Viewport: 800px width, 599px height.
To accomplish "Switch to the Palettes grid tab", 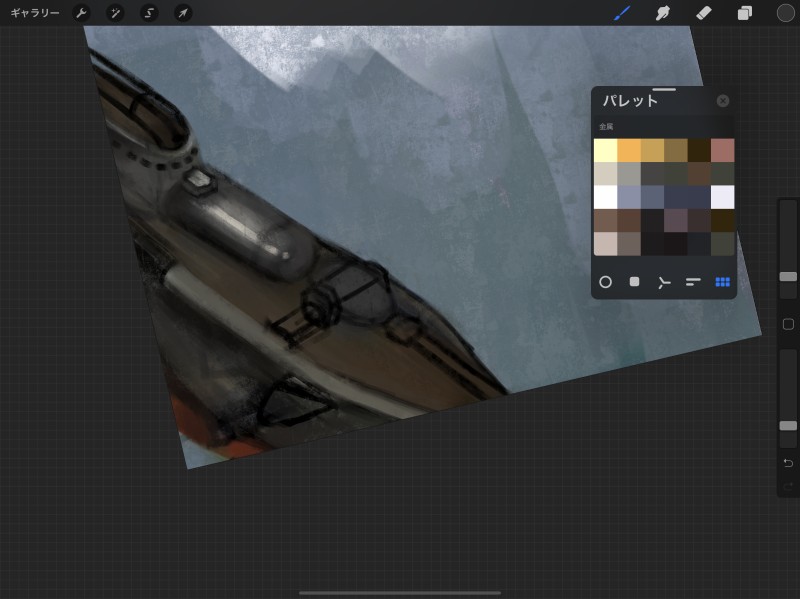I will coord(722,282).
